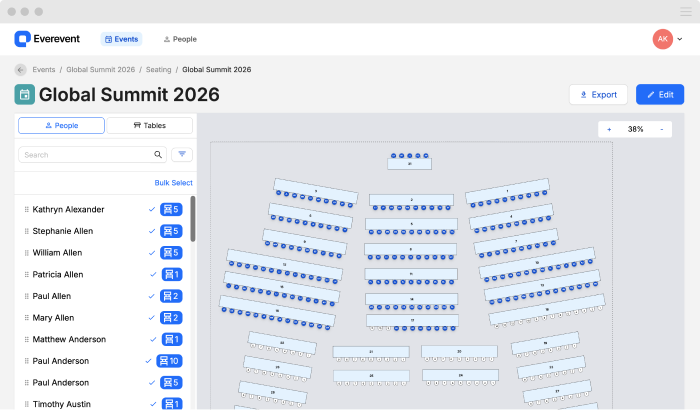Click the checkmark next to Mary Allen
Image resolution: width=700 pixels, height=410 pixels.
(152, 318)
